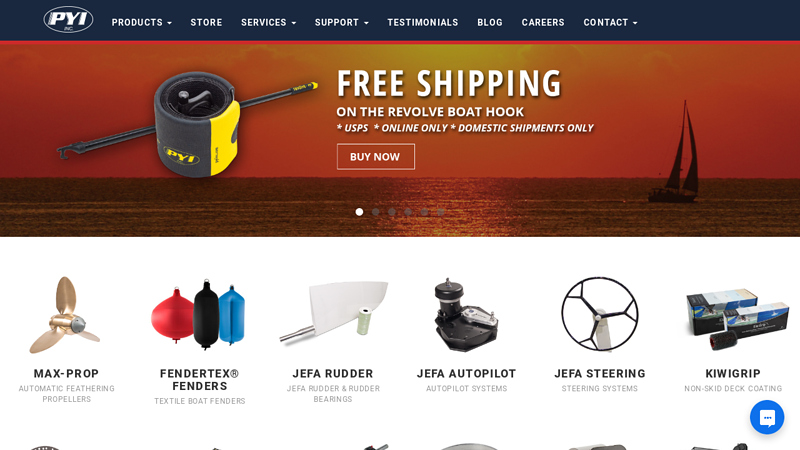Click the Buy Now banner button
The height and width of the screenshot is (450, 800).
tap(376, 157)
